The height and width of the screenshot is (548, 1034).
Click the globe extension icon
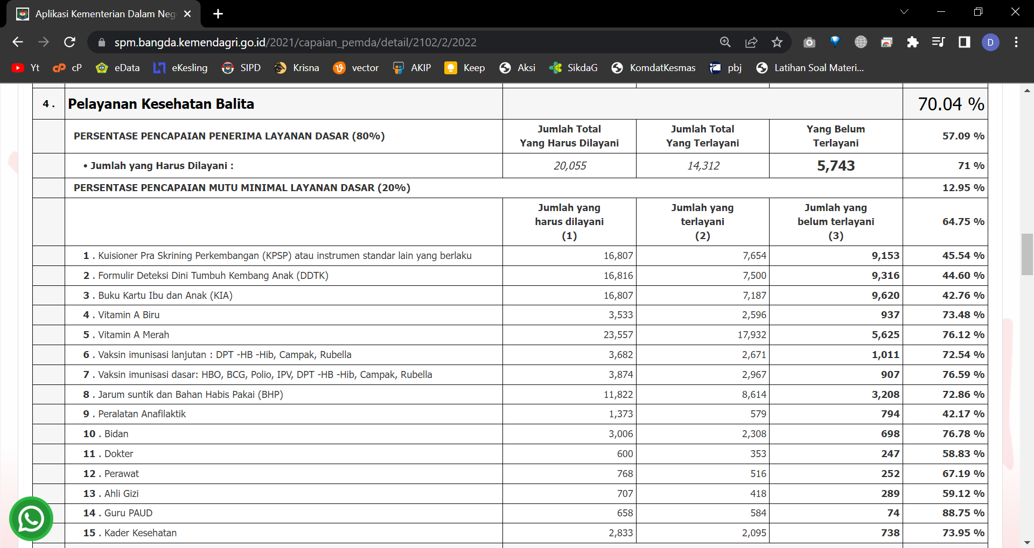click(861, 42)
